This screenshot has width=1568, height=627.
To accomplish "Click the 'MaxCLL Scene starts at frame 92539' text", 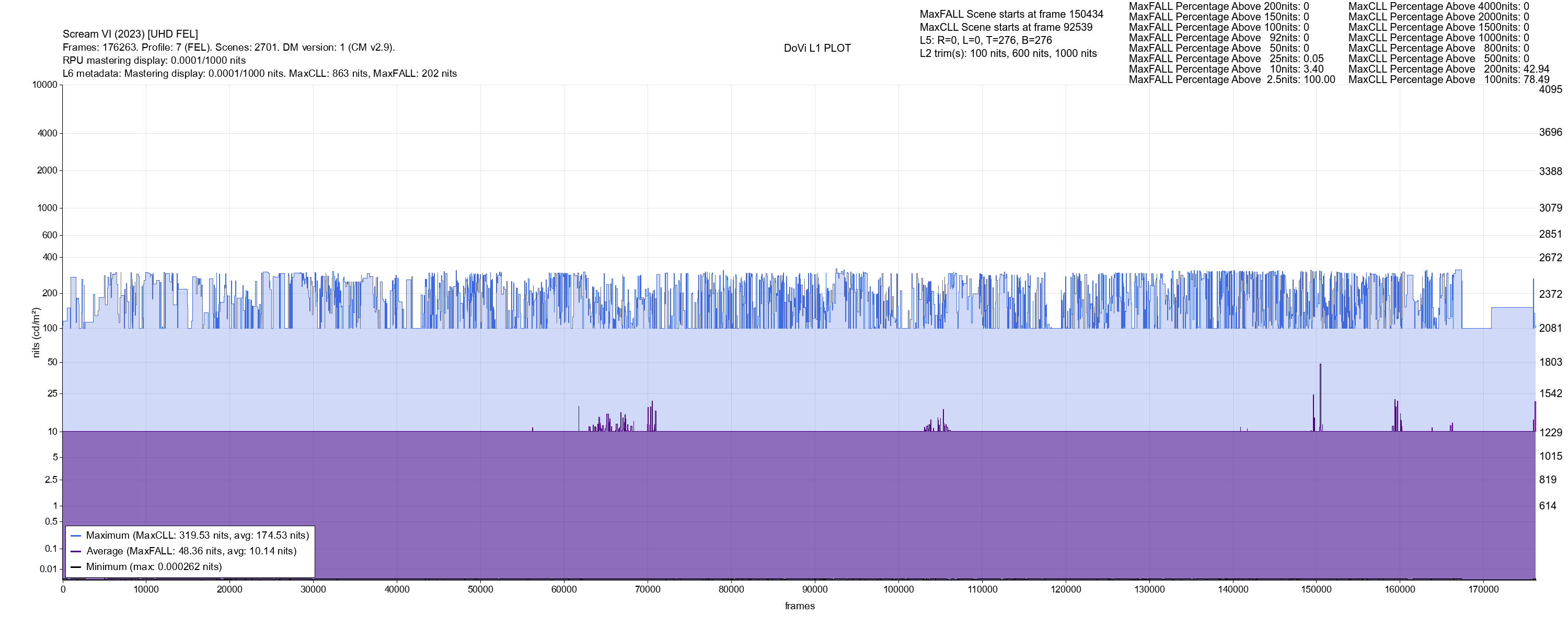I will pos(1006,27).
